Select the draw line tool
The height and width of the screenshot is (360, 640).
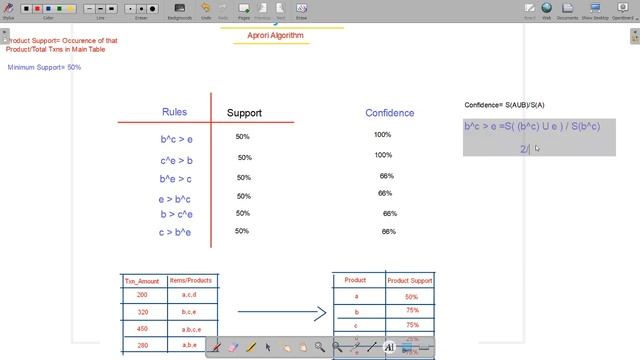point(372,347)
